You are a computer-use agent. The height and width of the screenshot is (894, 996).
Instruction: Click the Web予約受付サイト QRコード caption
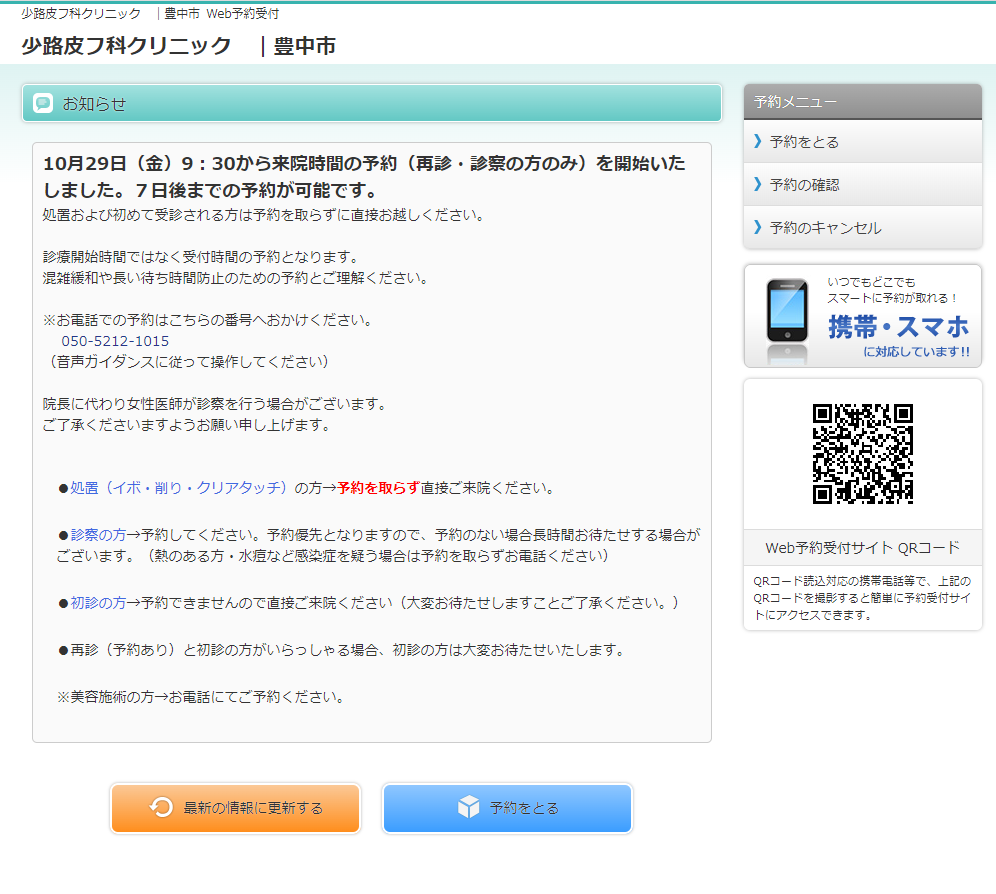click(863, 548)
